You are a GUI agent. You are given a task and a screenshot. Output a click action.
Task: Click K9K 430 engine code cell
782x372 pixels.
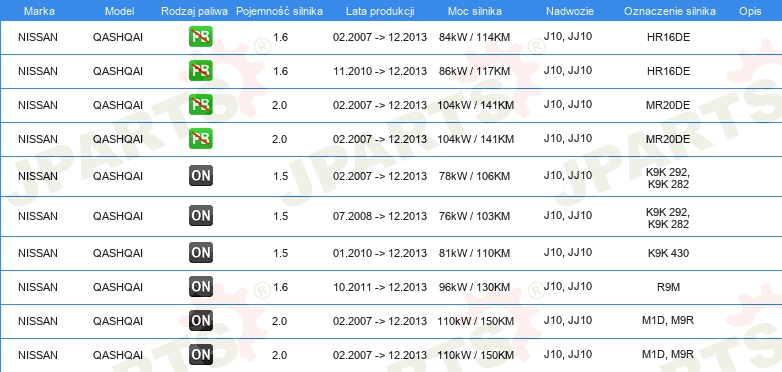coord(668,253)
